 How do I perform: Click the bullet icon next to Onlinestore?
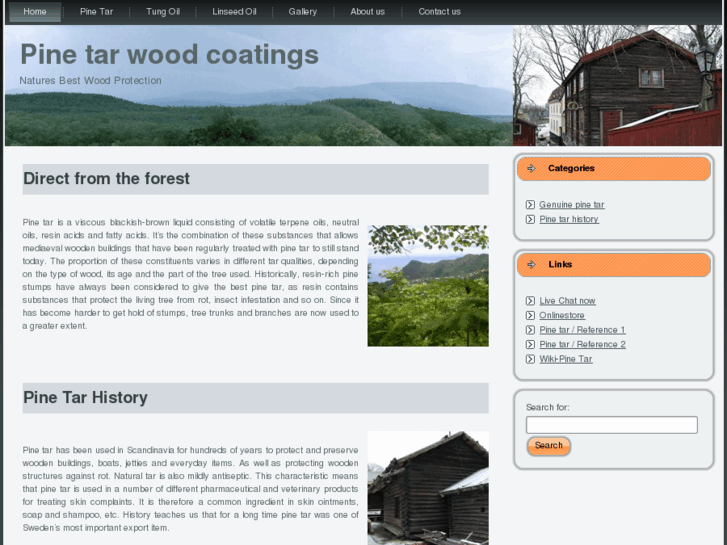point(530,316)
